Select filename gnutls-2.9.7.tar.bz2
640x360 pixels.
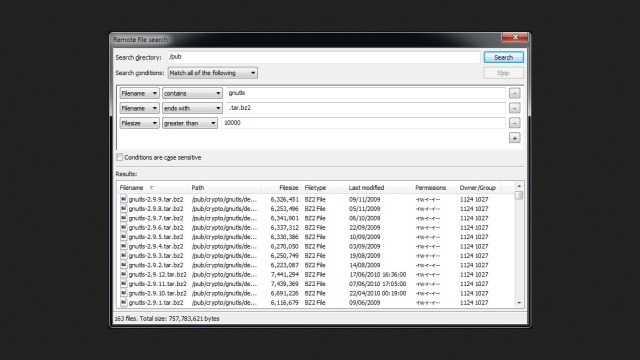tap(156, 218)
